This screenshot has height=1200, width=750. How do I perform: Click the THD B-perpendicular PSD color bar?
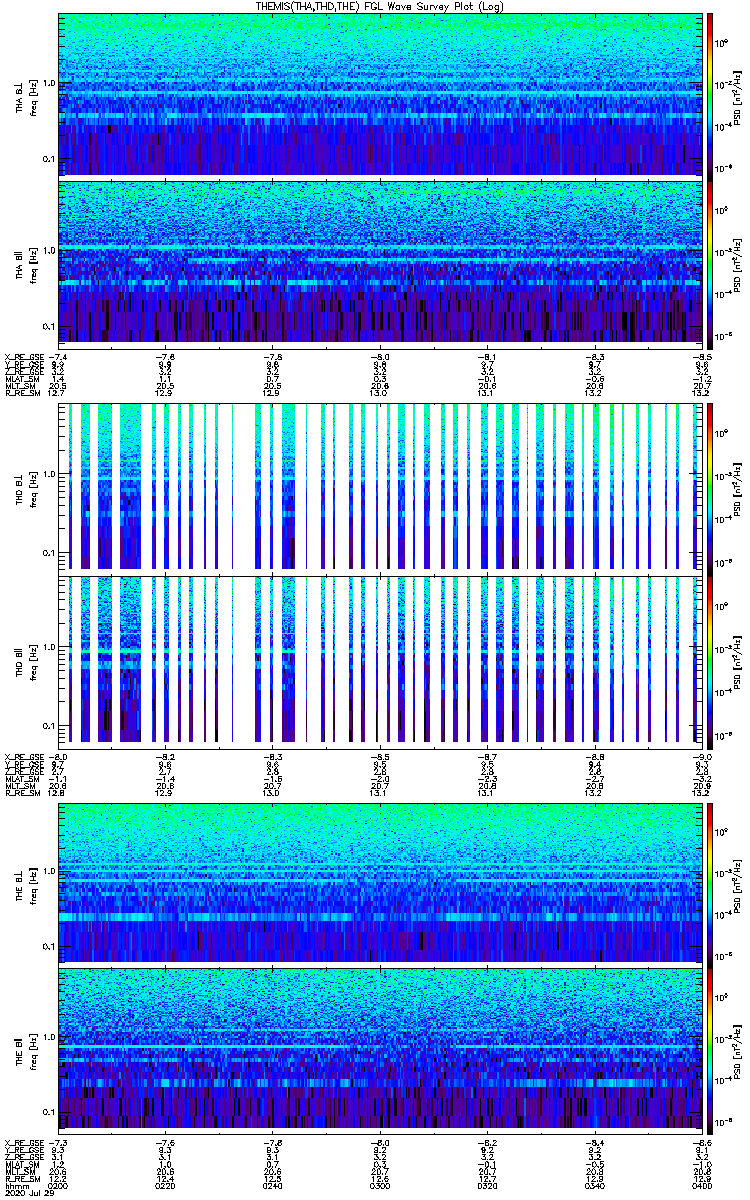[x=710, y=487]
